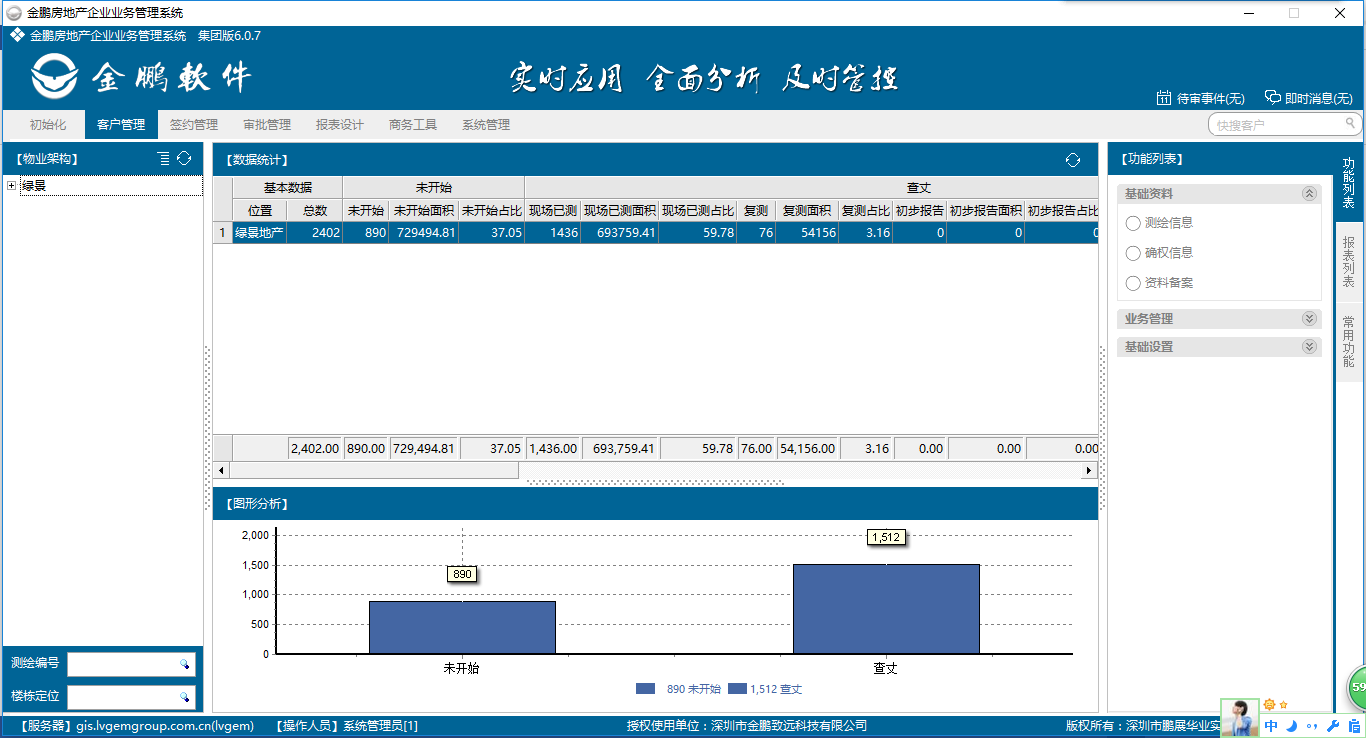Click the list view icon in 物业架构 header
Screen dimensions: 1366x738
click(x=164, y=159)
